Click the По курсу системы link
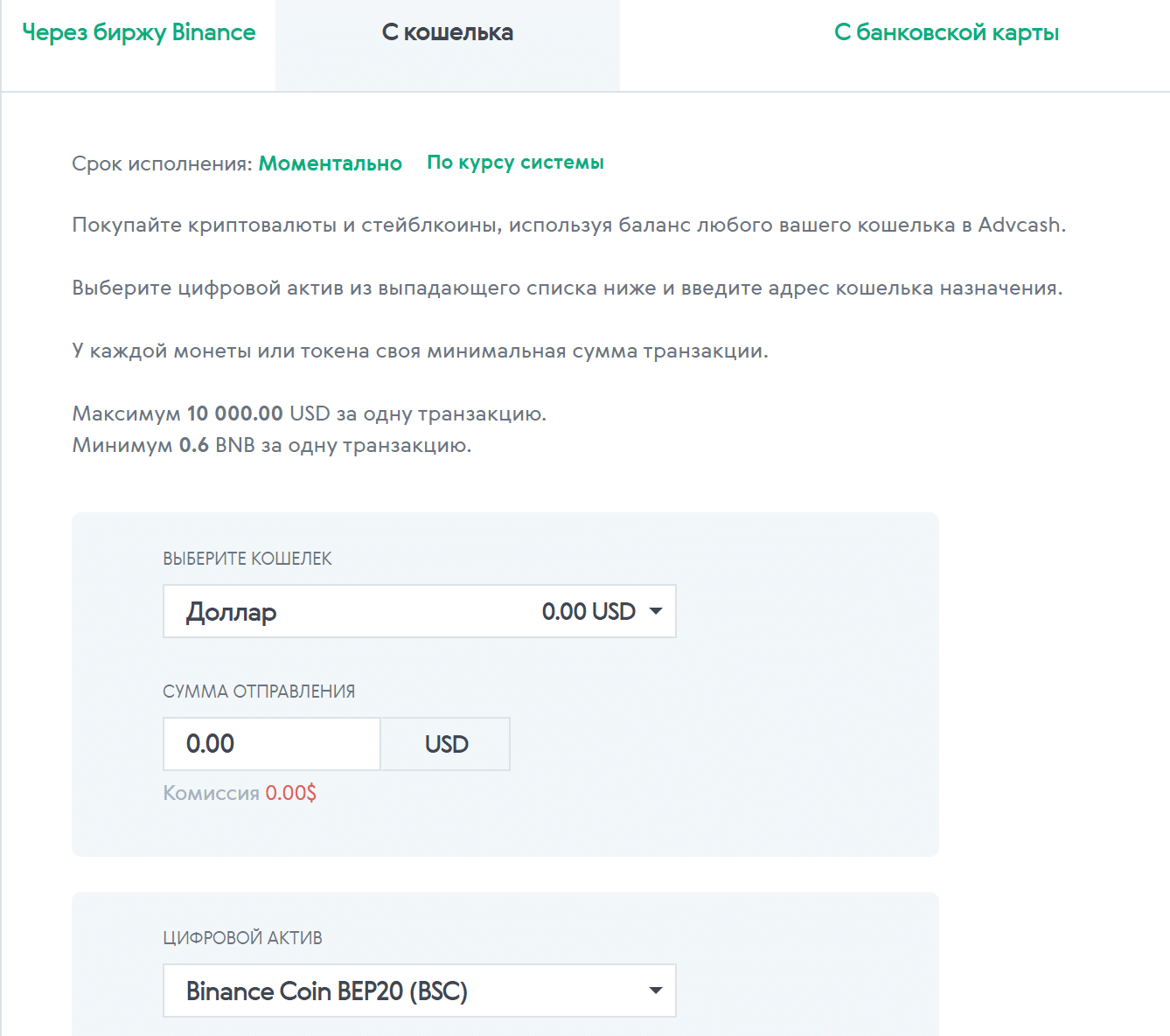Screen dimensions: 1170x1036 515,163
